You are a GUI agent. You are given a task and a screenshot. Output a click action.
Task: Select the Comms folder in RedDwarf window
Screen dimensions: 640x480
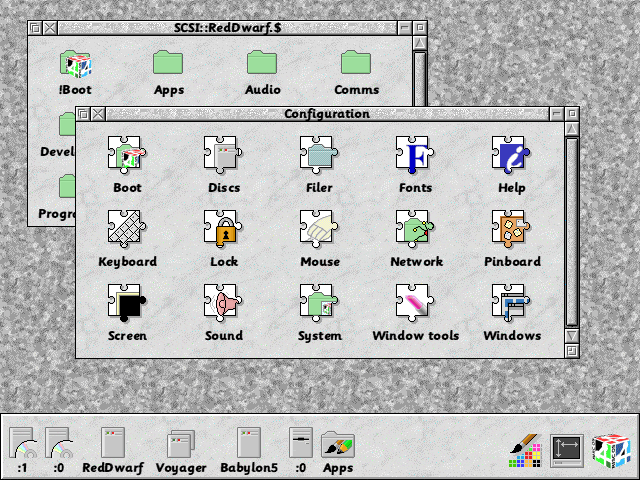pos(356,62)
